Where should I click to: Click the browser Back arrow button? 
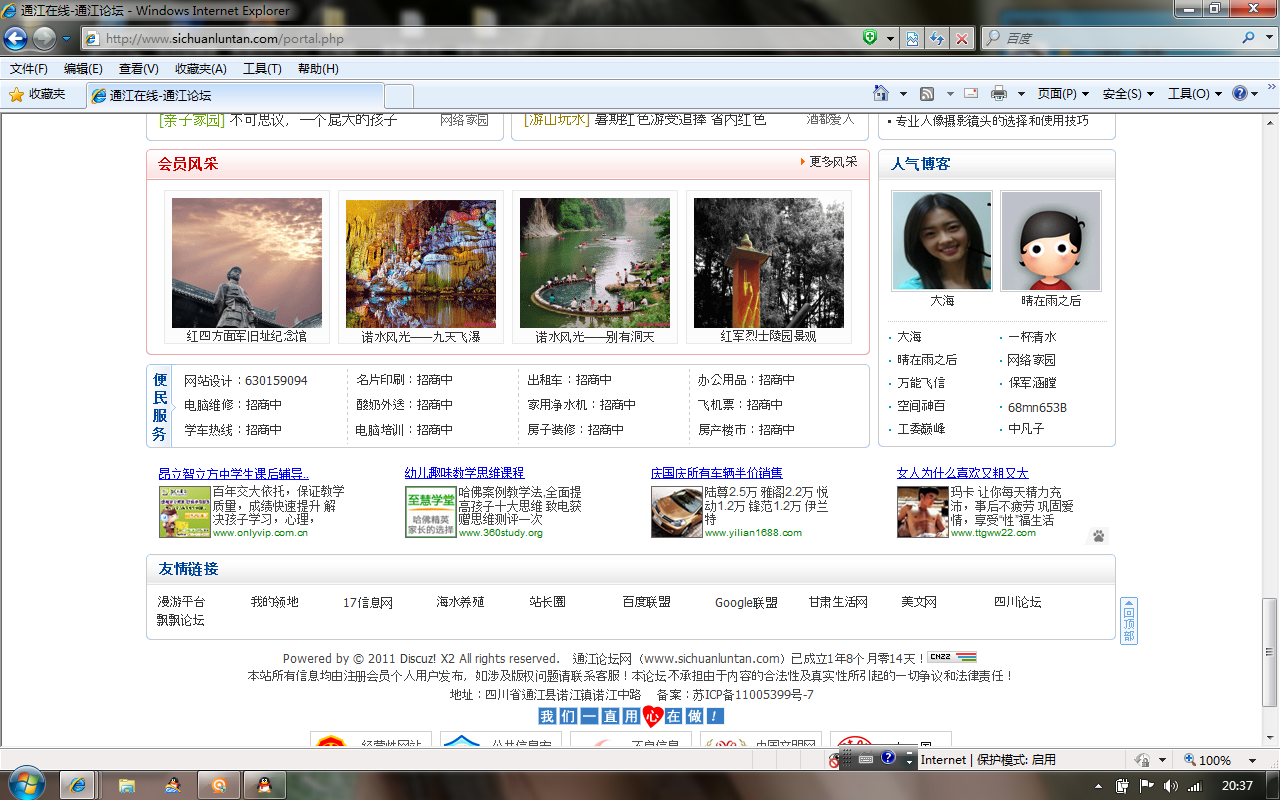coord(15,38)
